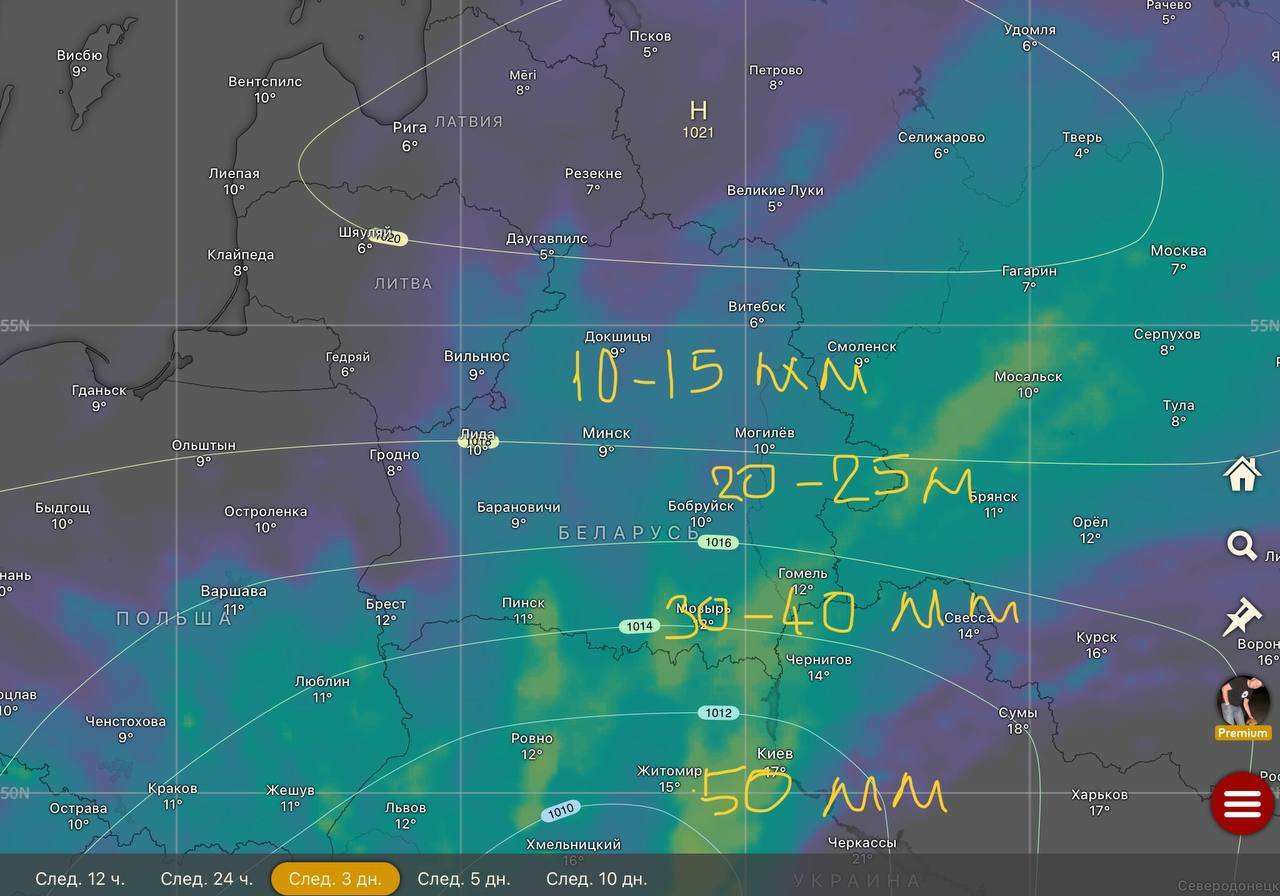Click the Докшицы city label
This screenshot has width=1280, height=896.
(x=617, y=336)
